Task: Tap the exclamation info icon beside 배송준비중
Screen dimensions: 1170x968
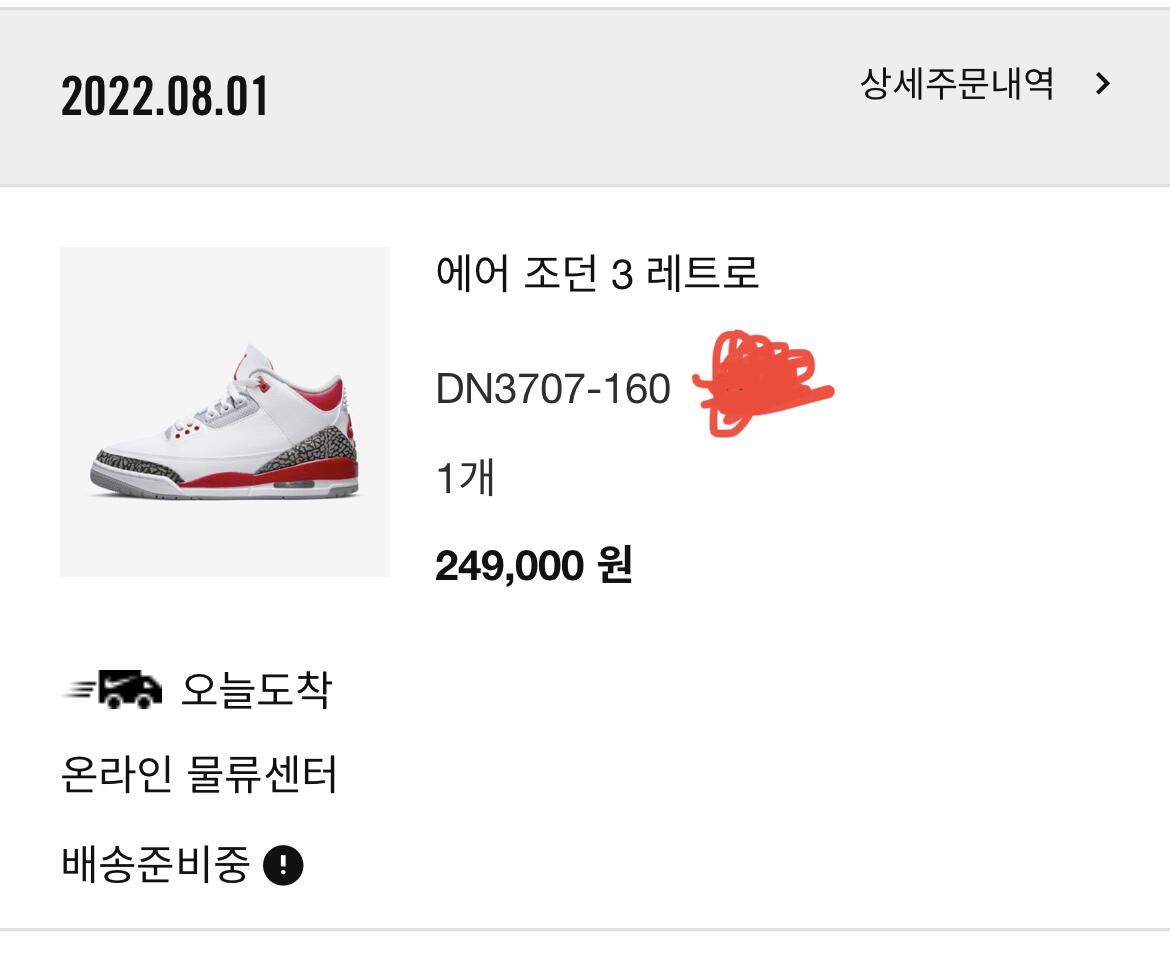Action: 284,865
